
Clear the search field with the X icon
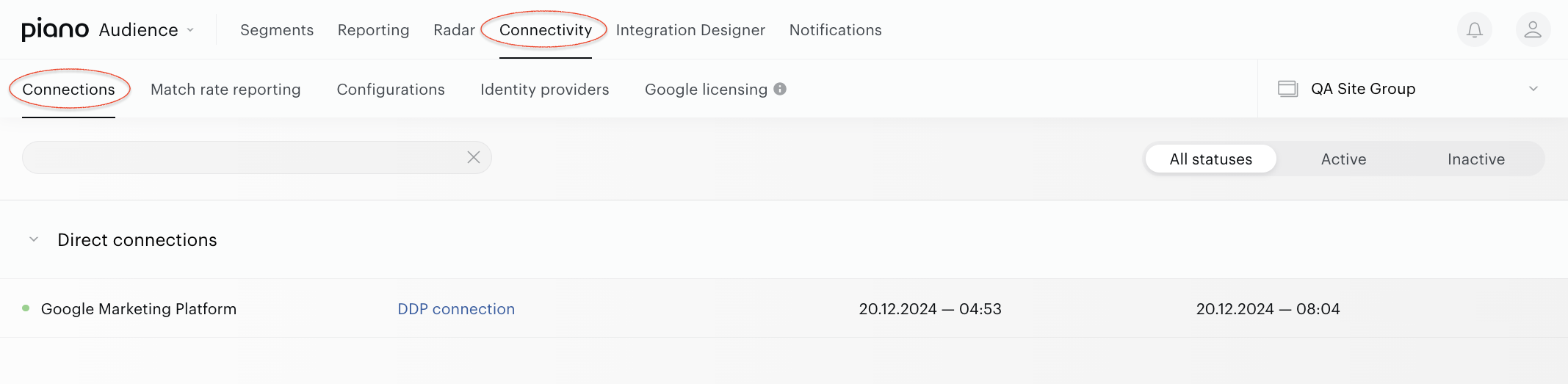coord(474,157)
